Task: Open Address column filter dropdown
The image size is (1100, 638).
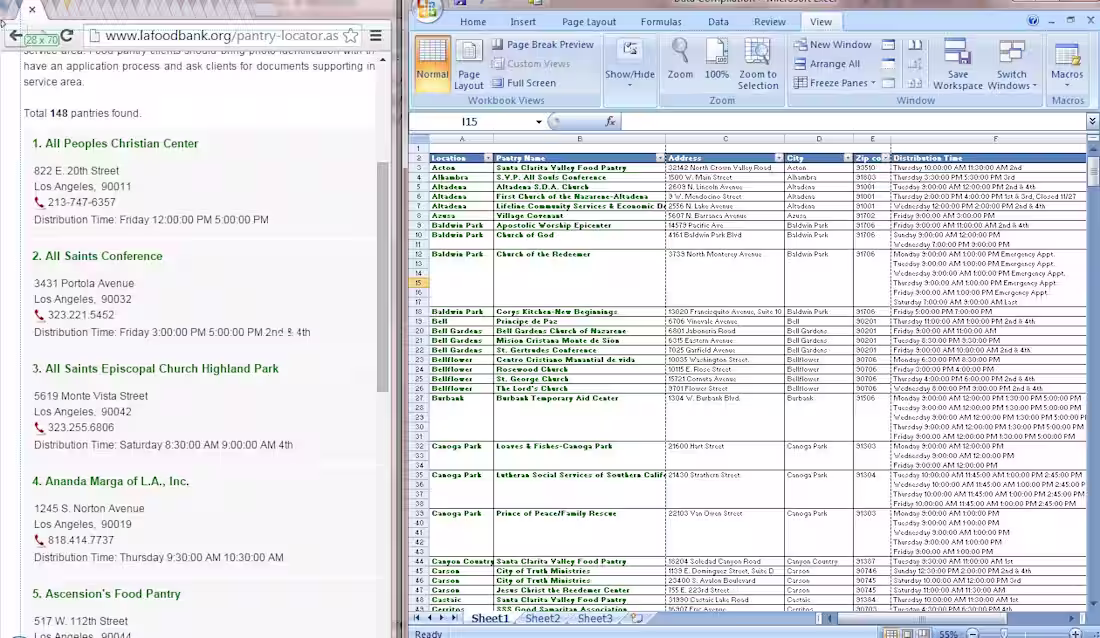Action: (779, 158)
